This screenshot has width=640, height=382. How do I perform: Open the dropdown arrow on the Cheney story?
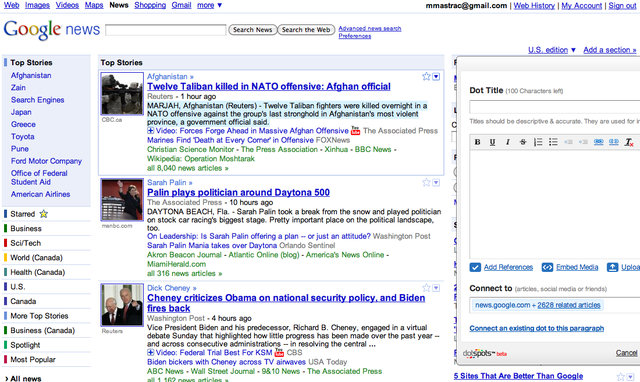point(436,288)
